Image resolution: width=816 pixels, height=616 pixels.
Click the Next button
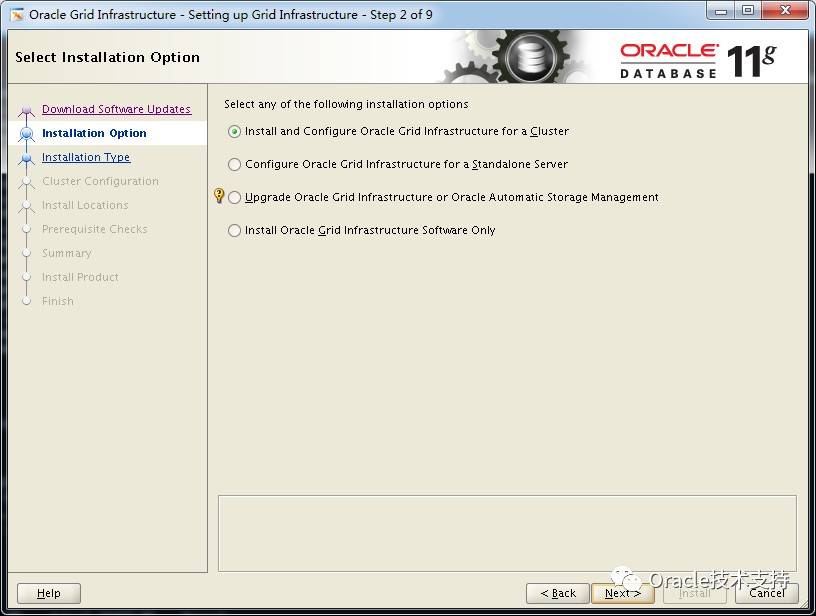coord(622,593)
